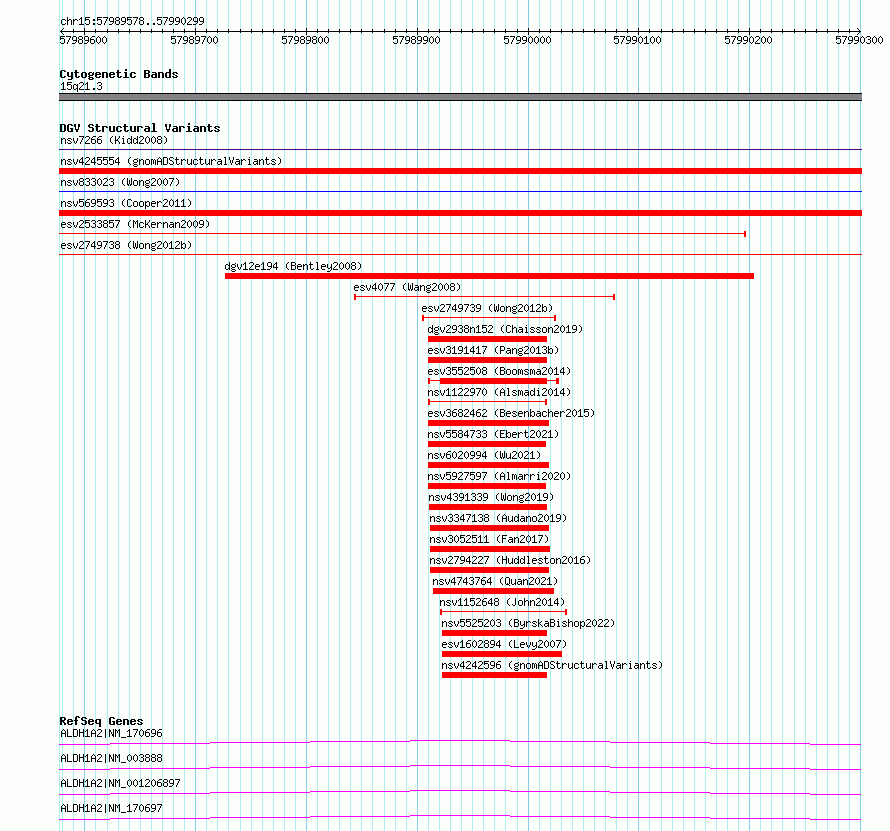The height and width of the screenshot is (831, 890).
Task: Click the gray 15q21.3 cytoband bar
Action: (460, 97)
